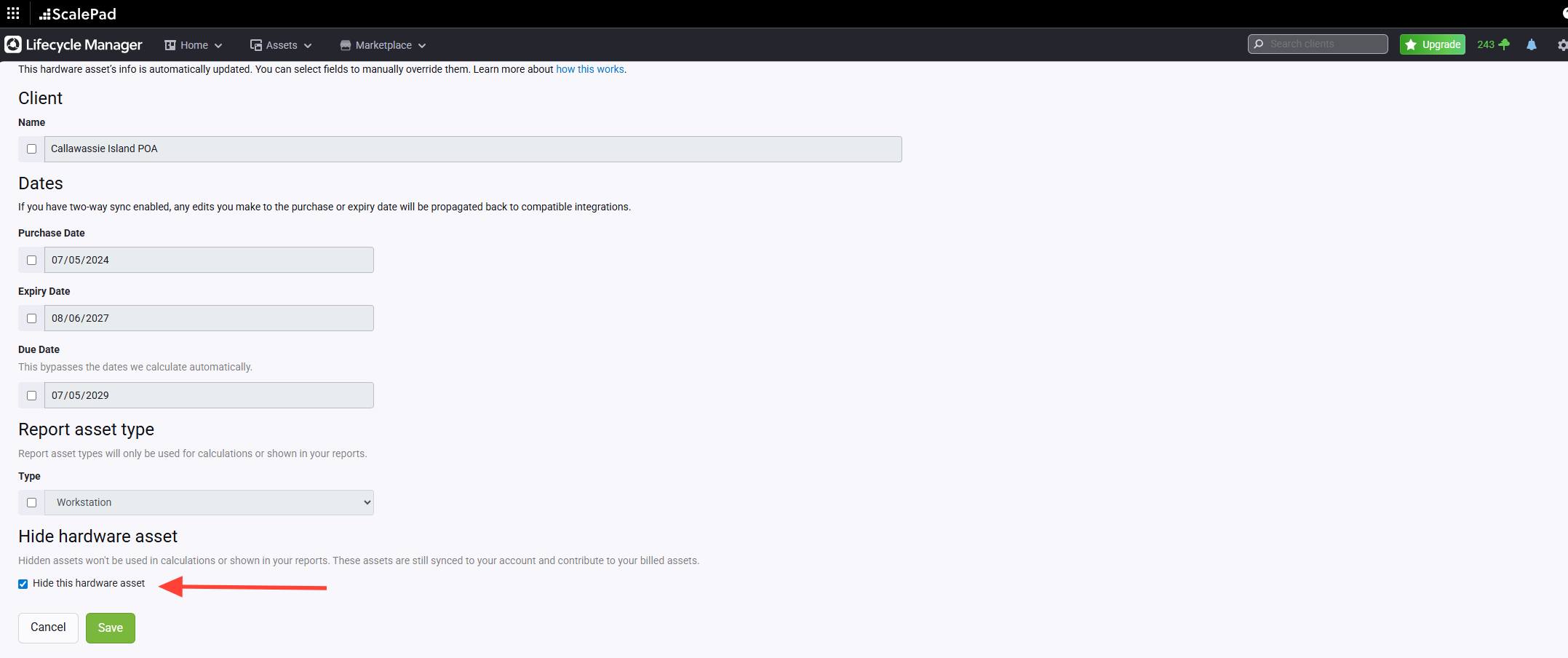Open the settings gear icon

point(1561,45)
